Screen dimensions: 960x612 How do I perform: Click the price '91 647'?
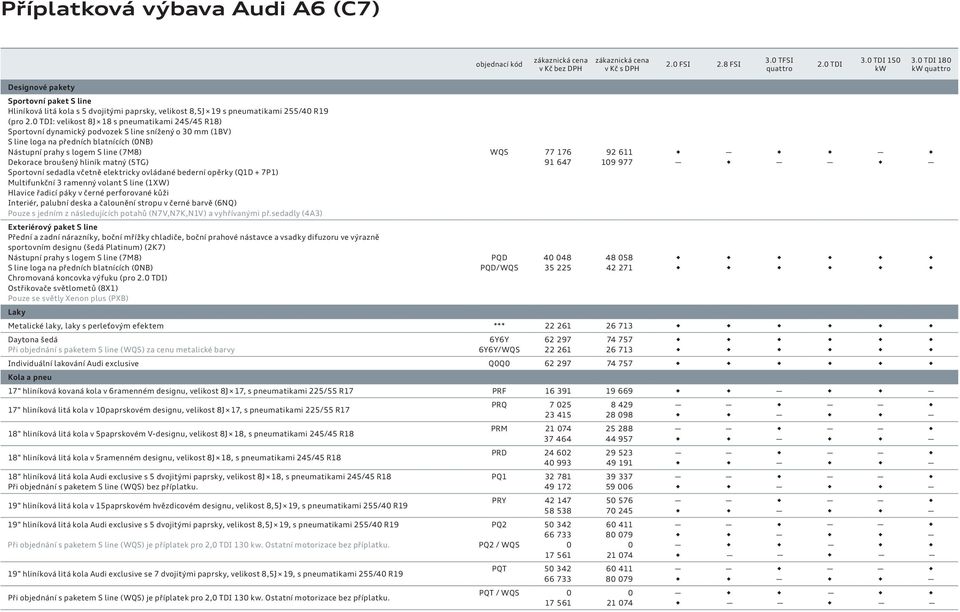pyautogui.click(x=558, y=162)
